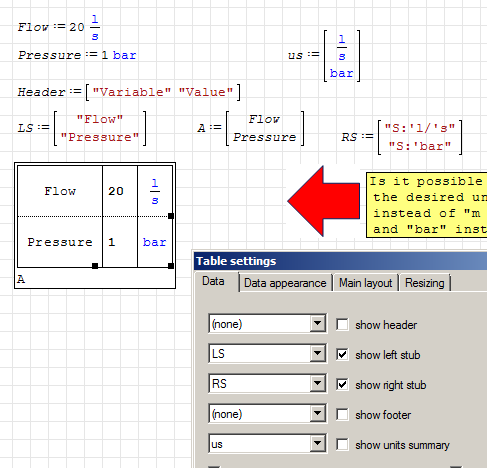Viewport: 487px width, 468px height.
Task: Switch to the Data tab
Action: tap(213, 281)
